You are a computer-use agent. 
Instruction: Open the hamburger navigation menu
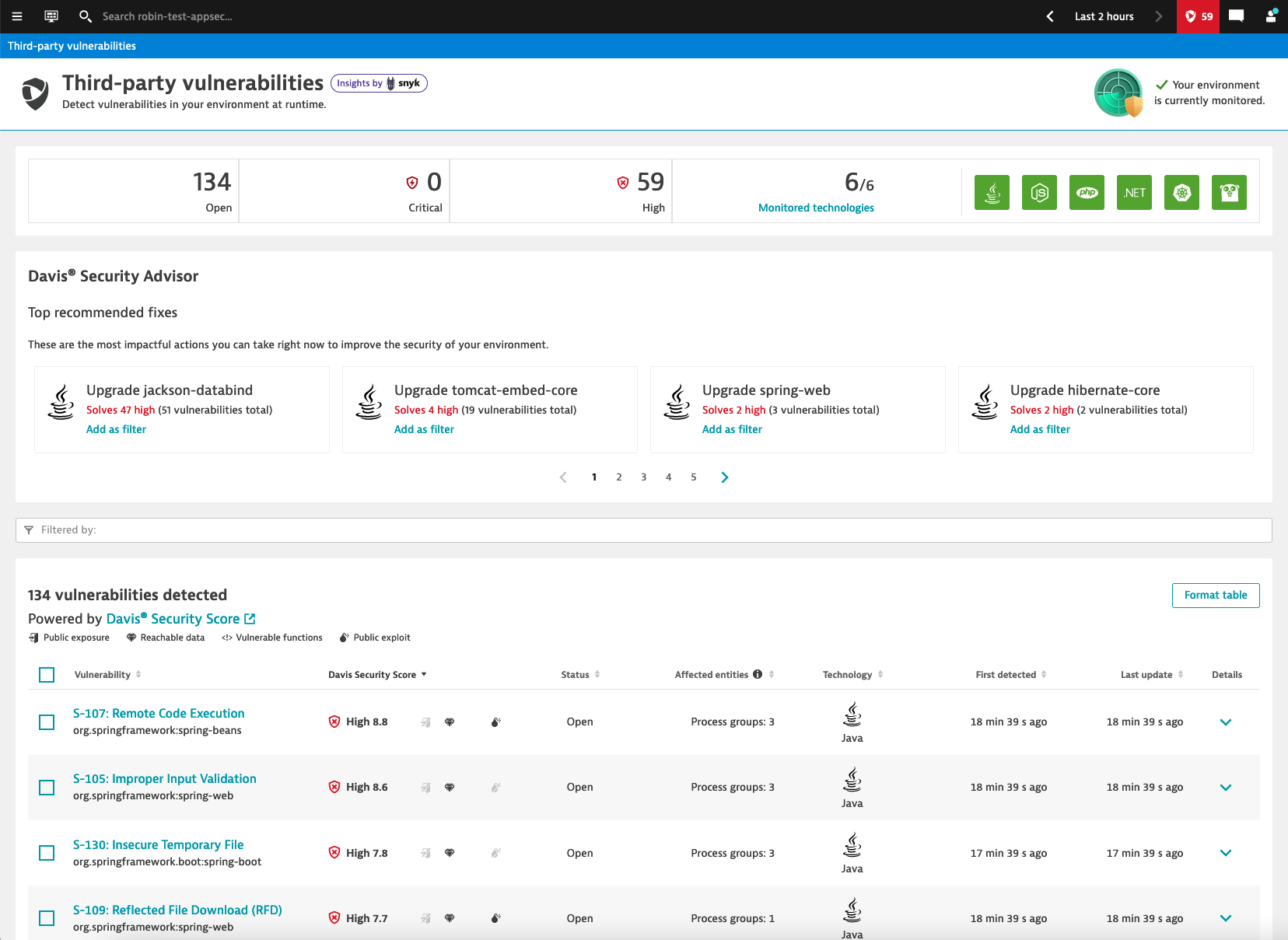(x=17, y=16)
